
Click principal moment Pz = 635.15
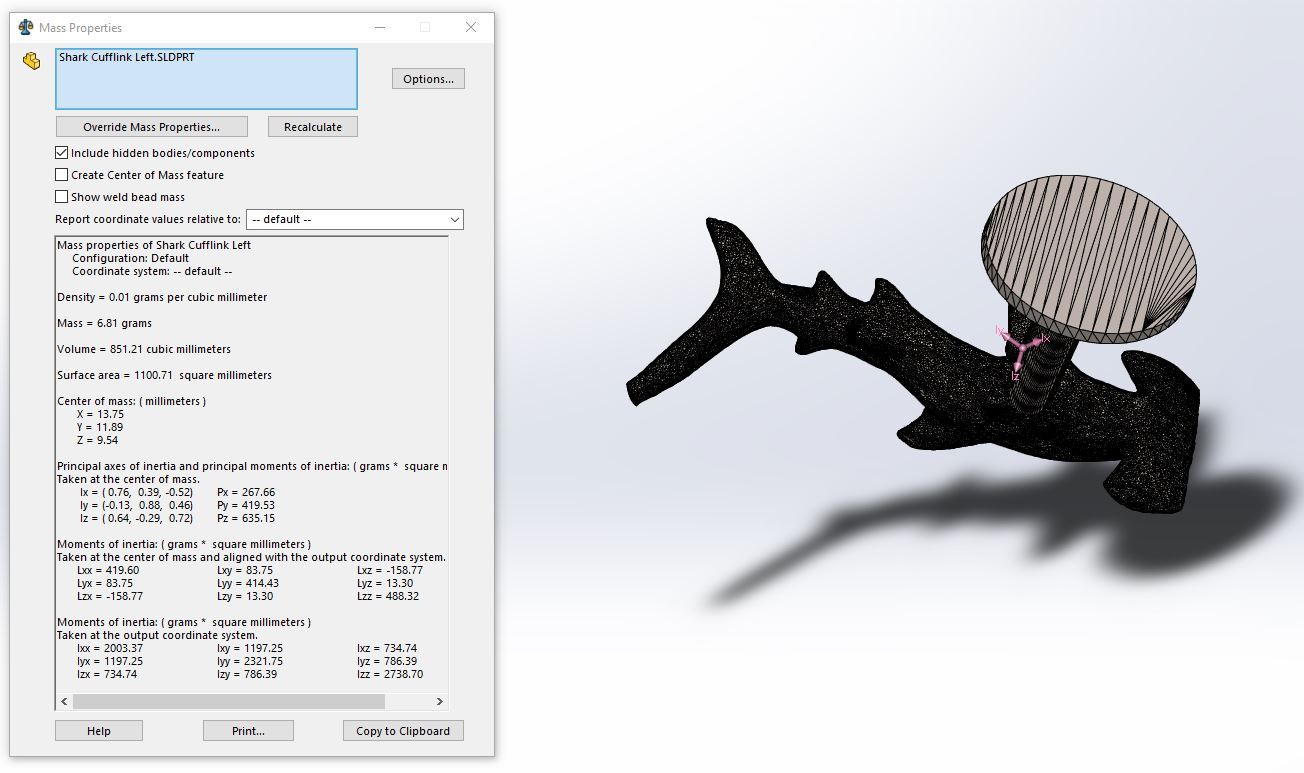click(246, 518)
